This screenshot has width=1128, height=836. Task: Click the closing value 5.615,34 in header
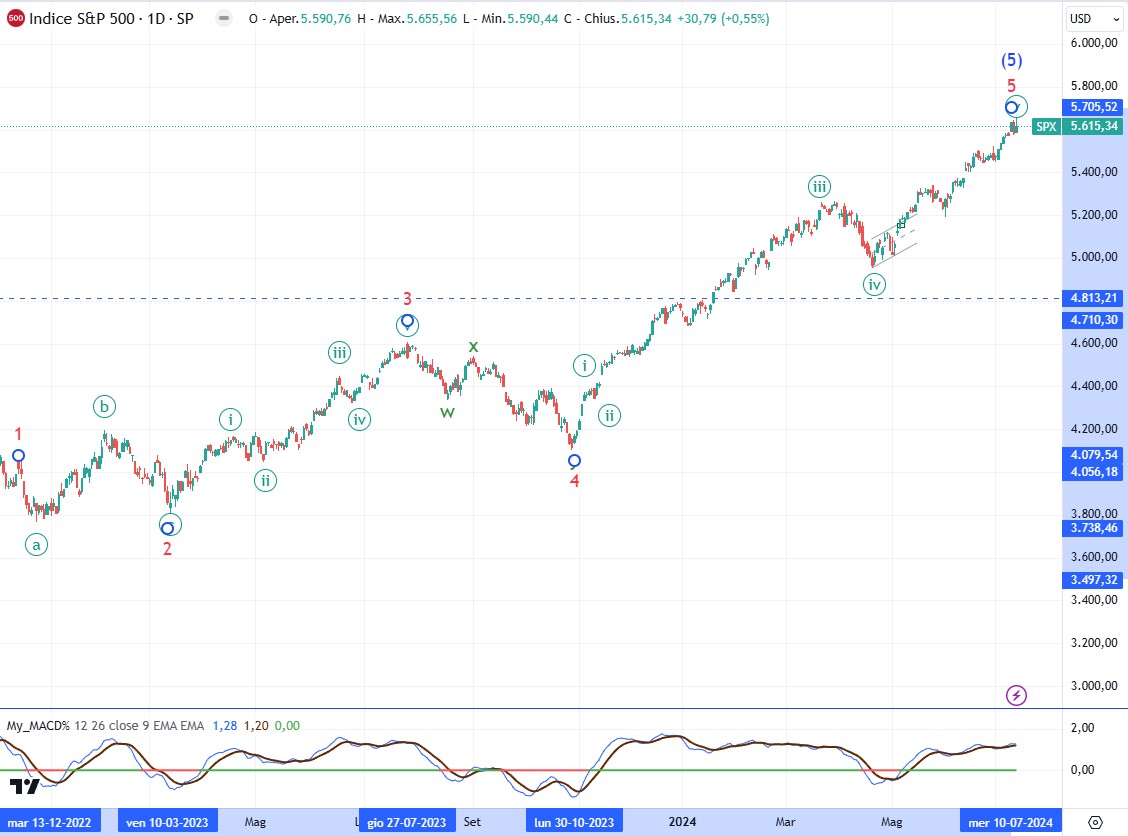(x=646, y=19)
